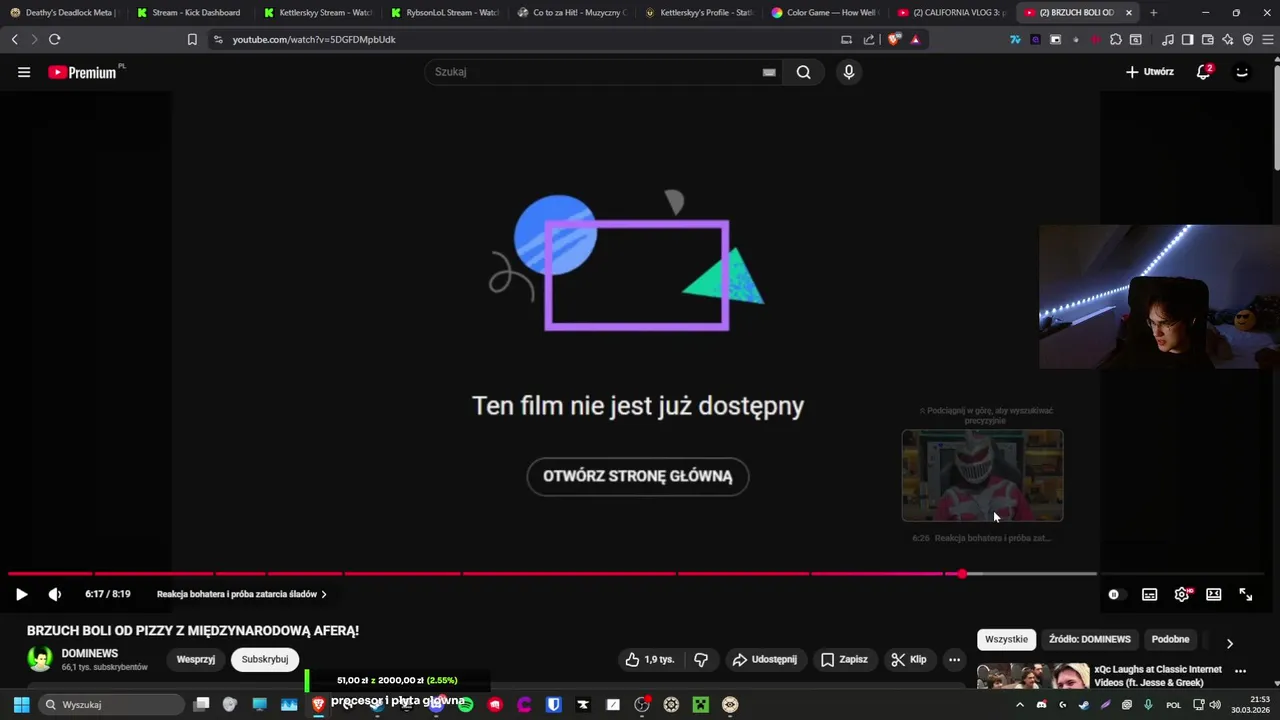Open Windows Start menu
1280x720 pixels.
(x=20, y=704)
